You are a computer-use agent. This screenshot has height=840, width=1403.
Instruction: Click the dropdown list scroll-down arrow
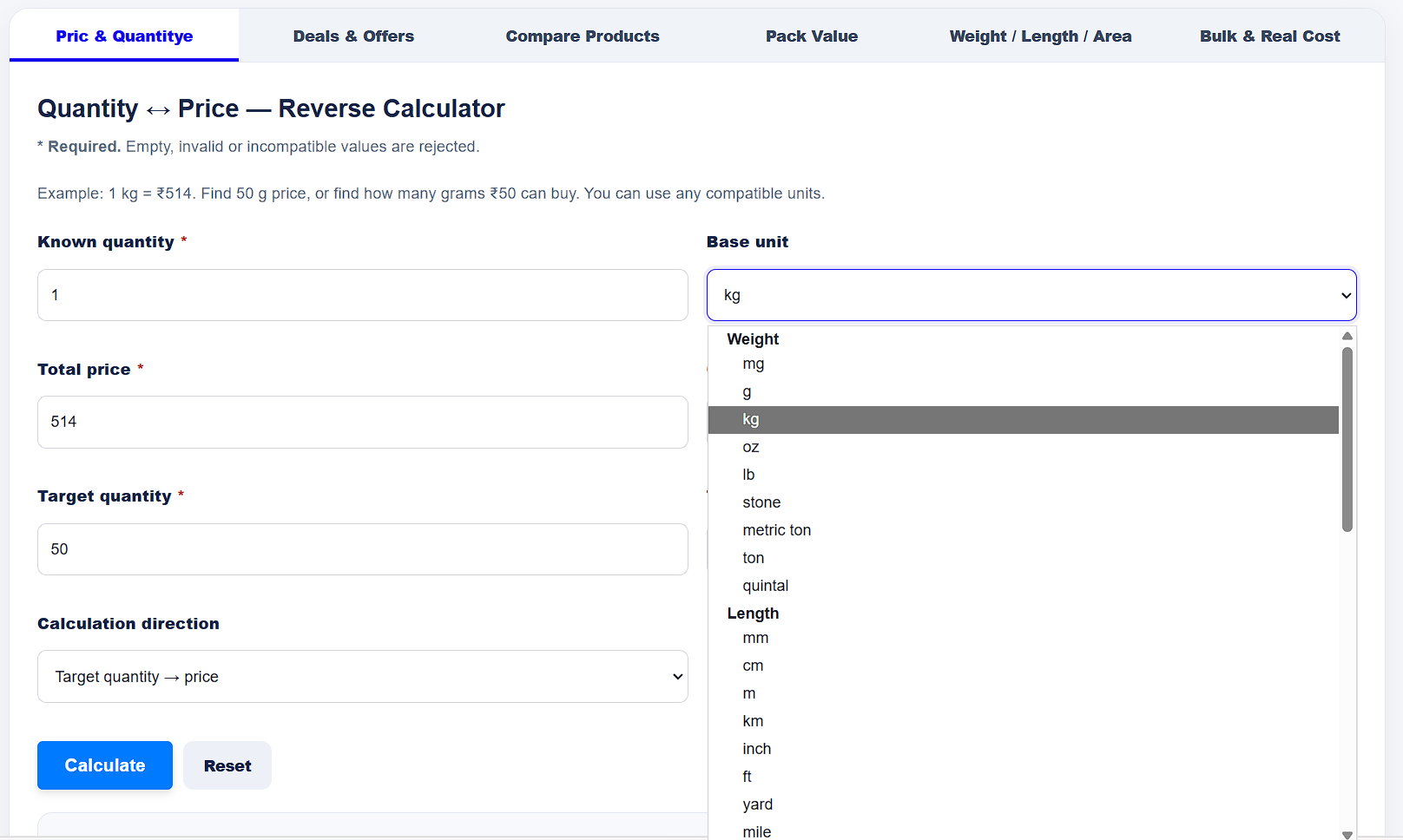point(1347,835)
